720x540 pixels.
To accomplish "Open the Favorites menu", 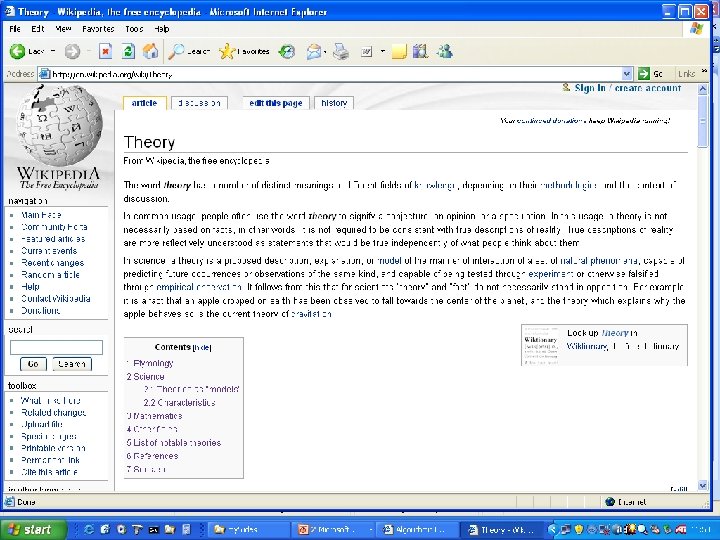I will pyautogui.click(x=98, y=29).
